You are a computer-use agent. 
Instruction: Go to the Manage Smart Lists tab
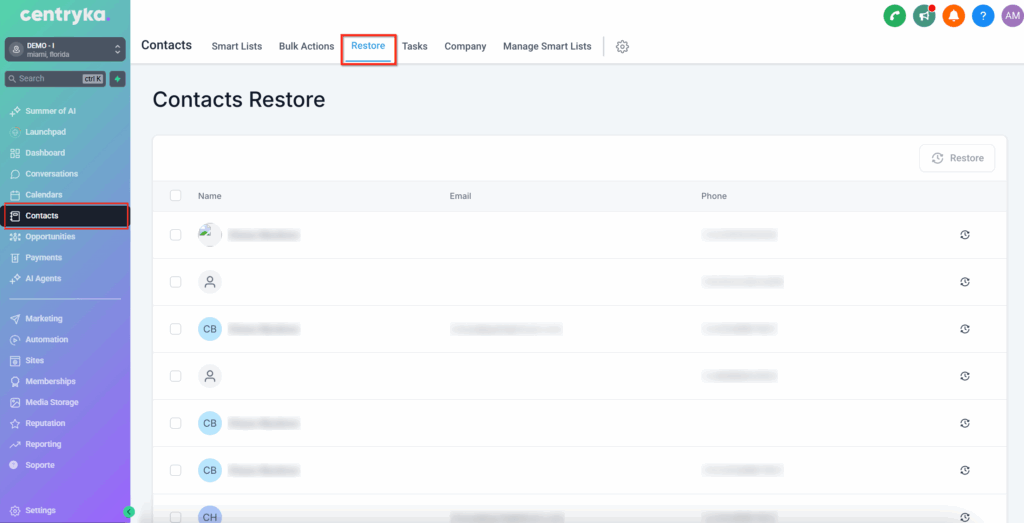pos(547,47)
